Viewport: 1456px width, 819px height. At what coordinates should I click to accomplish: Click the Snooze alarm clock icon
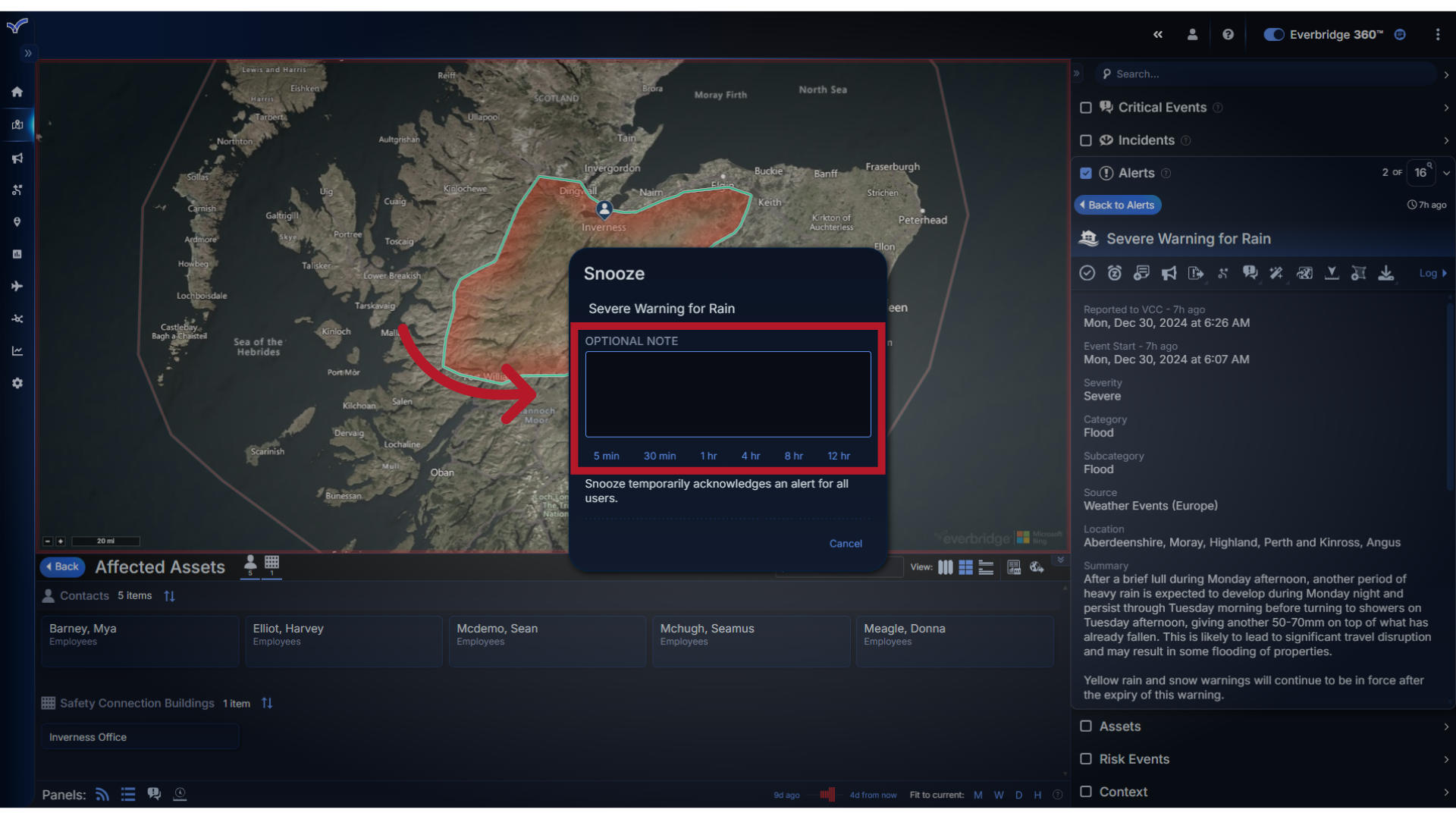[x=1114, y=273]
